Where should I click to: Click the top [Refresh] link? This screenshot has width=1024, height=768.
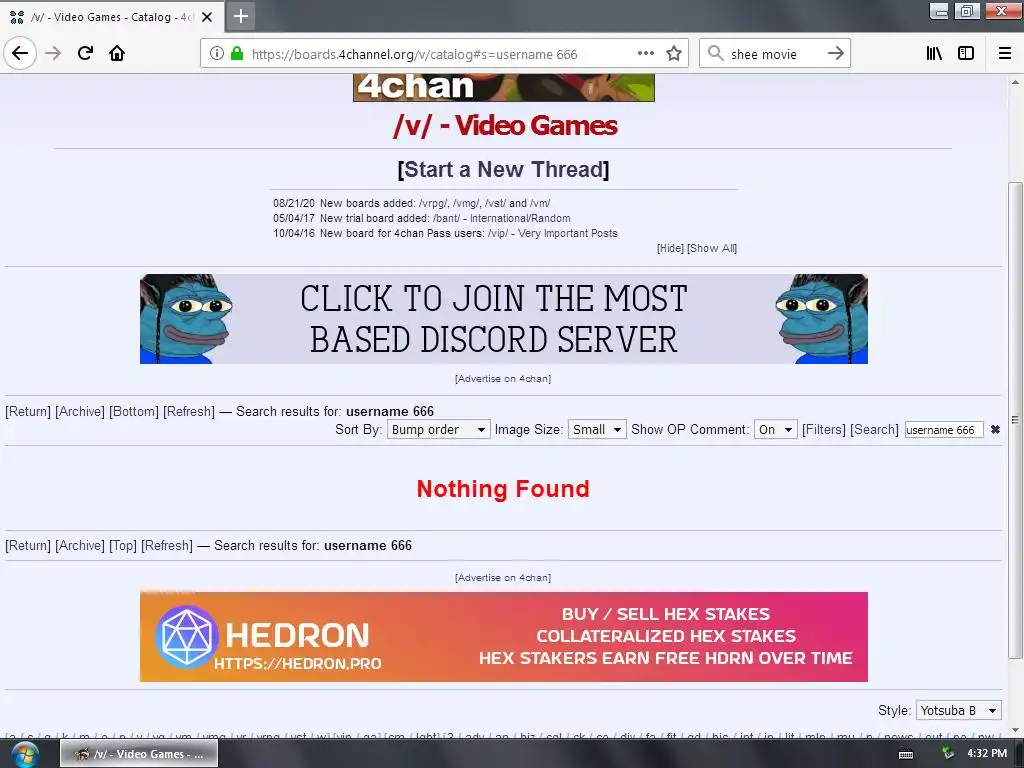(189, 411)
